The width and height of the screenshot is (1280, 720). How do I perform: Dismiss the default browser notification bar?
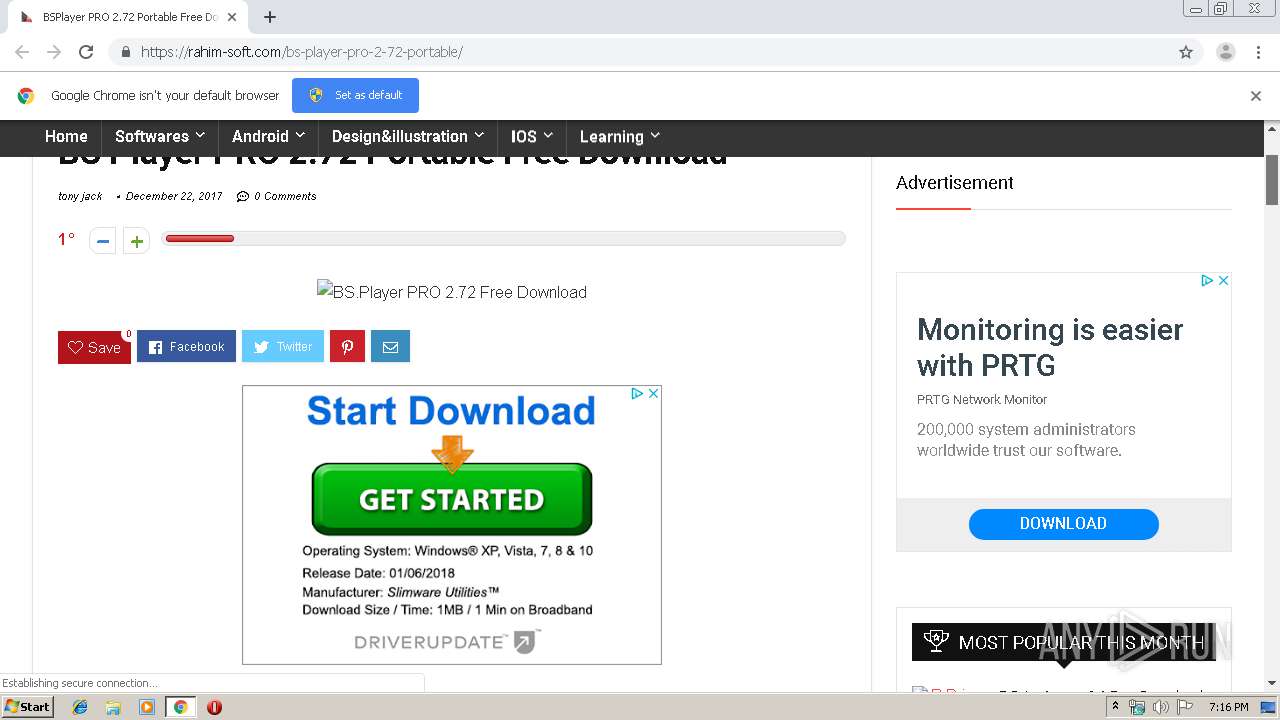point(1256,96)
